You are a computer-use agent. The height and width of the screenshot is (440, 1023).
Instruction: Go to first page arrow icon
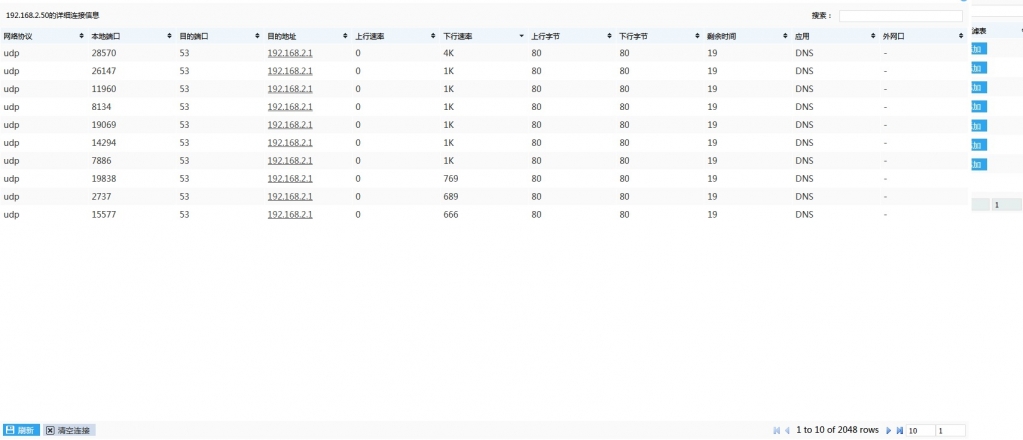tap(776, 430)
